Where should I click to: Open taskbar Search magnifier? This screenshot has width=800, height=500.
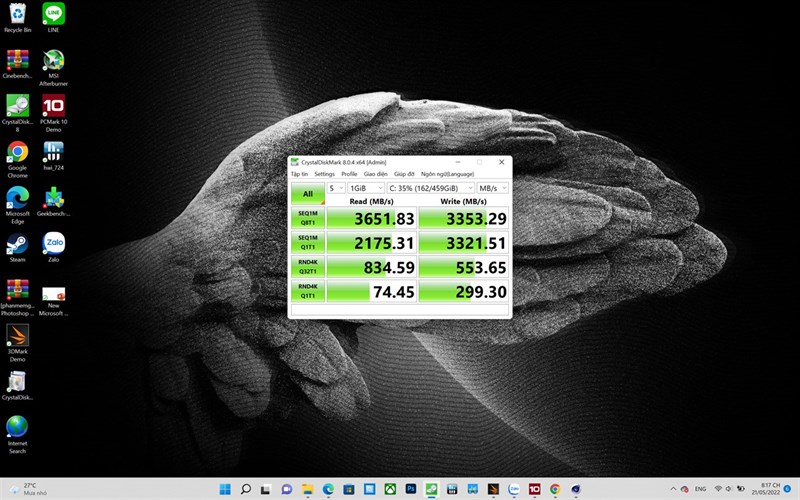coord(245,489)
